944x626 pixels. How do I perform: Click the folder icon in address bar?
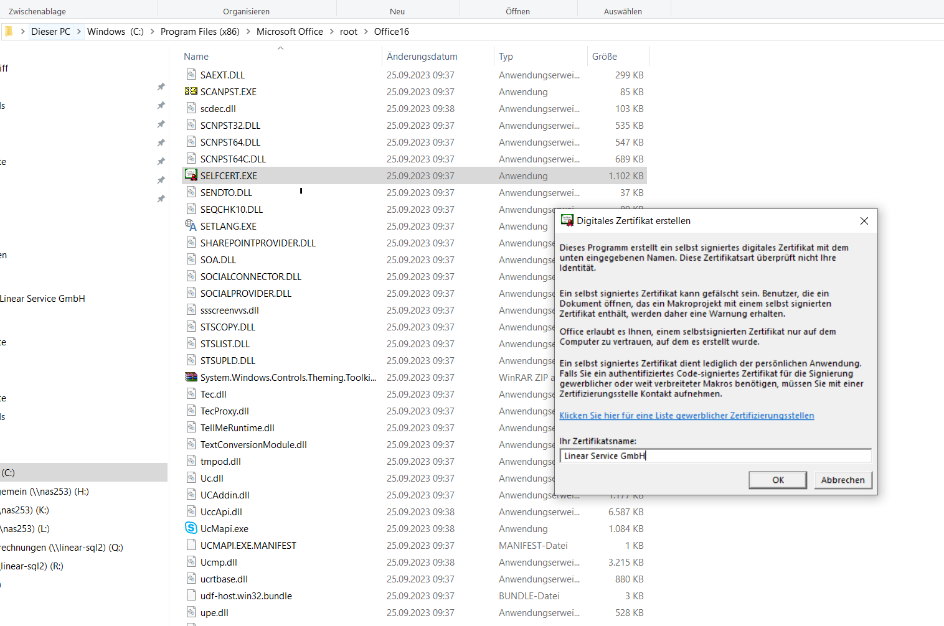point(8,31)
